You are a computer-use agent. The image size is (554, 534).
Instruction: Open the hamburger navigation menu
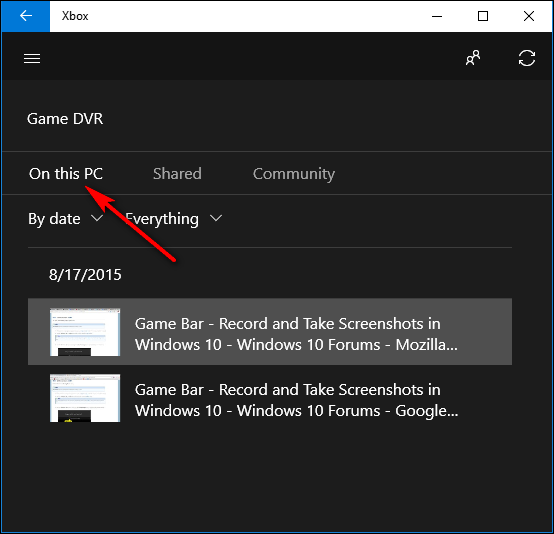pyautogui.click(x=32, y=58)
